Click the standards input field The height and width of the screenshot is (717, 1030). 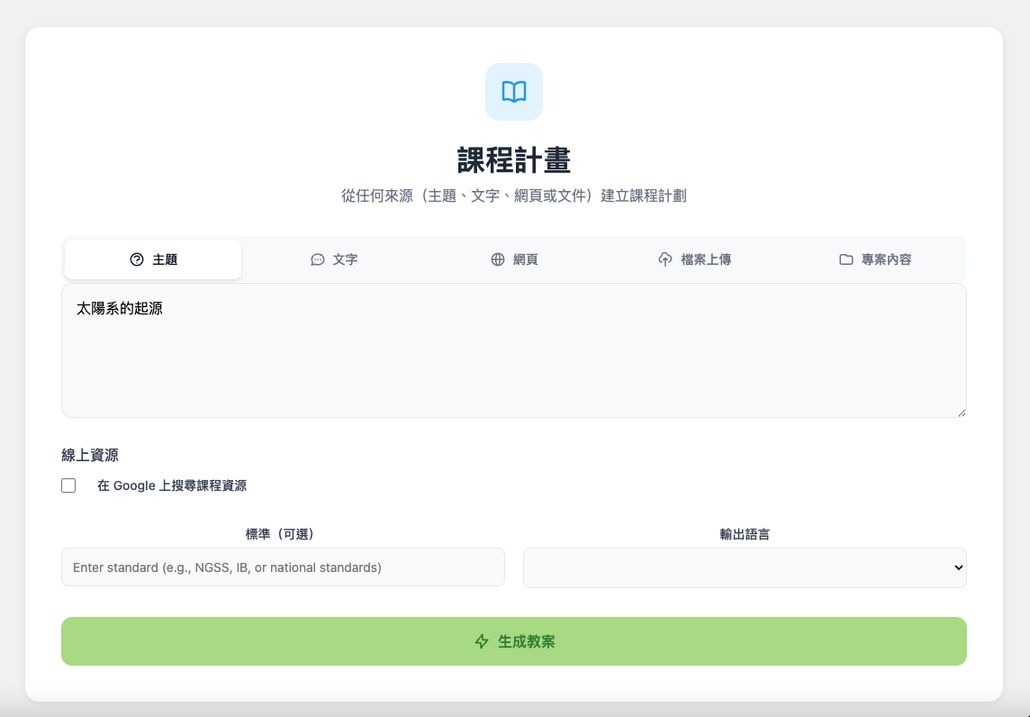pyautogui.click(x=282, y=567)
